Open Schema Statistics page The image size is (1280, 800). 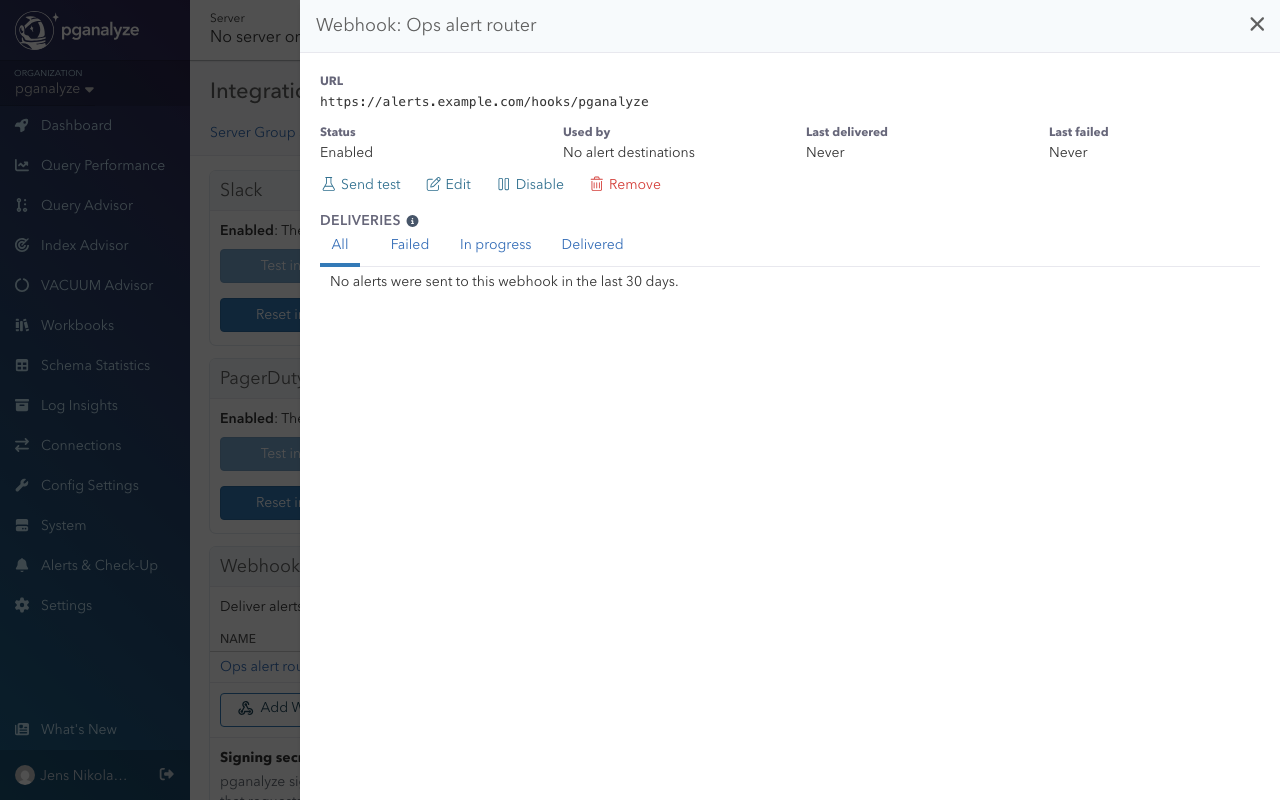tap(95, 365)
